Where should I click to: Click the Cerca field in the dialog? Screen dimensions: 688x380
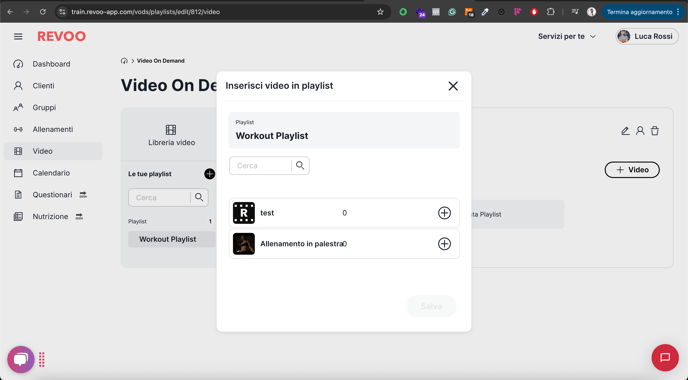(260, 165)
